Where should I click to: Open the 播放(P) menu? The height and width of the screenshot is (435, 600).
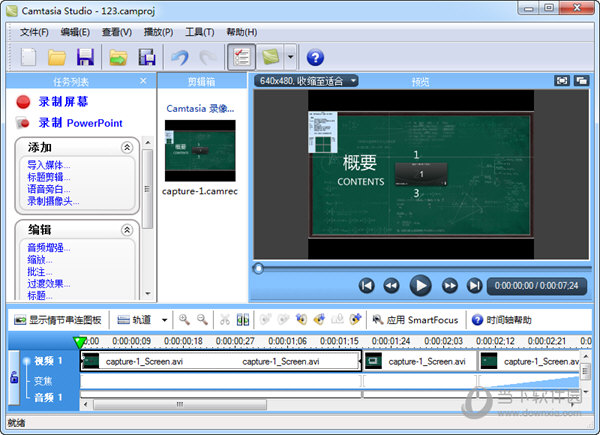(x=158, y=32)
